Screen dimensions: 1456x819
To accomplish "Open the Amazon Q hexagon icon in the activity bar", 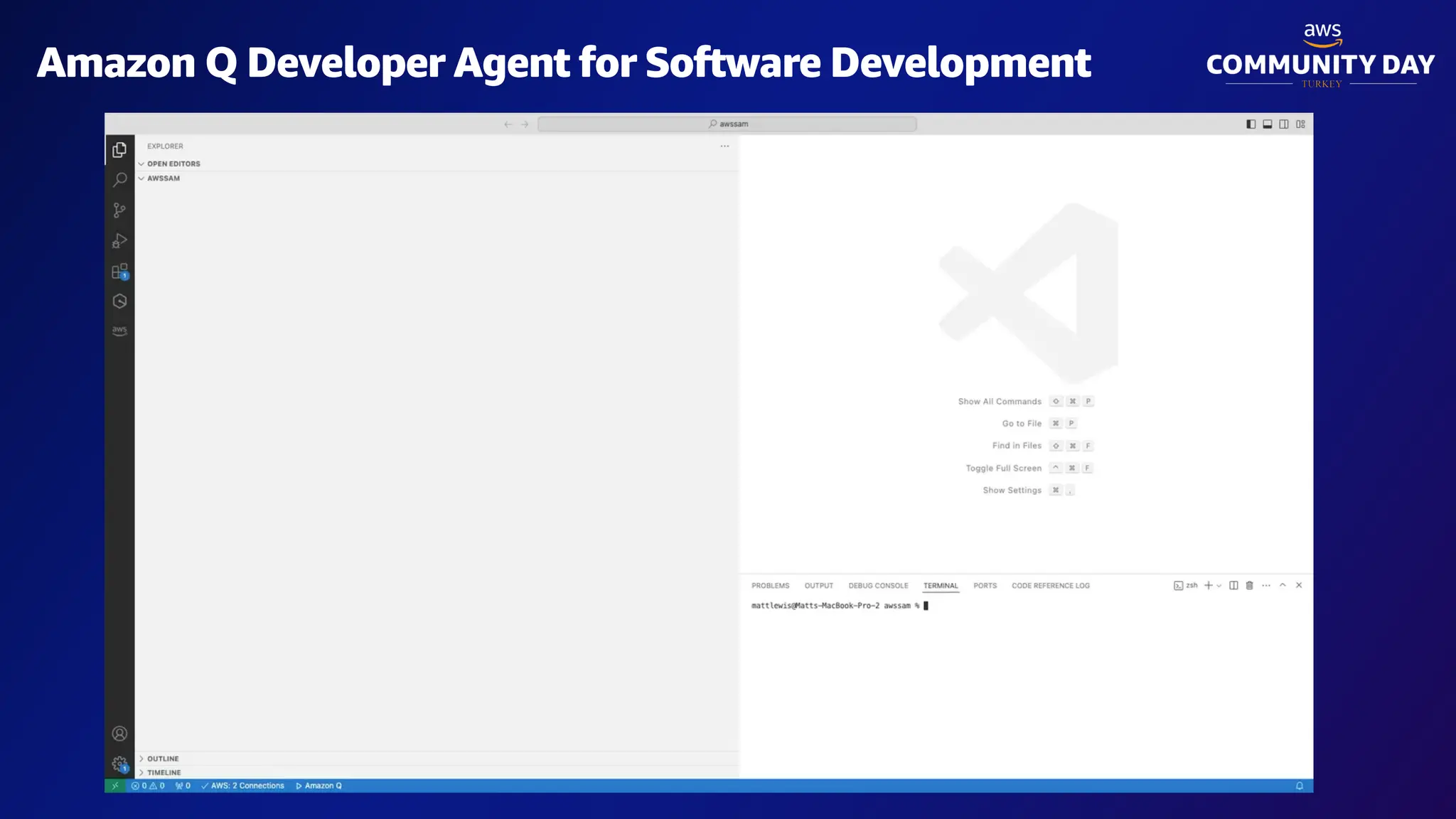I will tap(119, 301).
